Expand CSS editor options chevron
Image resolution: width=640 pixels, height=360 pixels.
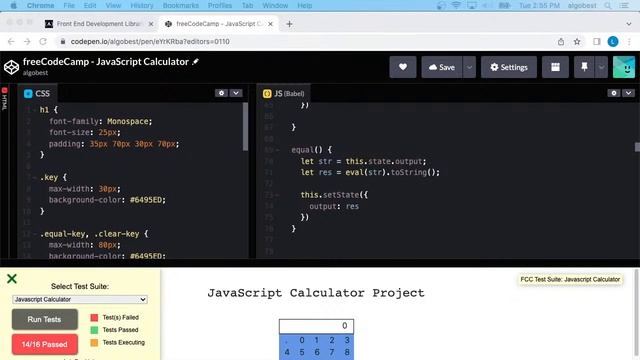point(236,93)
